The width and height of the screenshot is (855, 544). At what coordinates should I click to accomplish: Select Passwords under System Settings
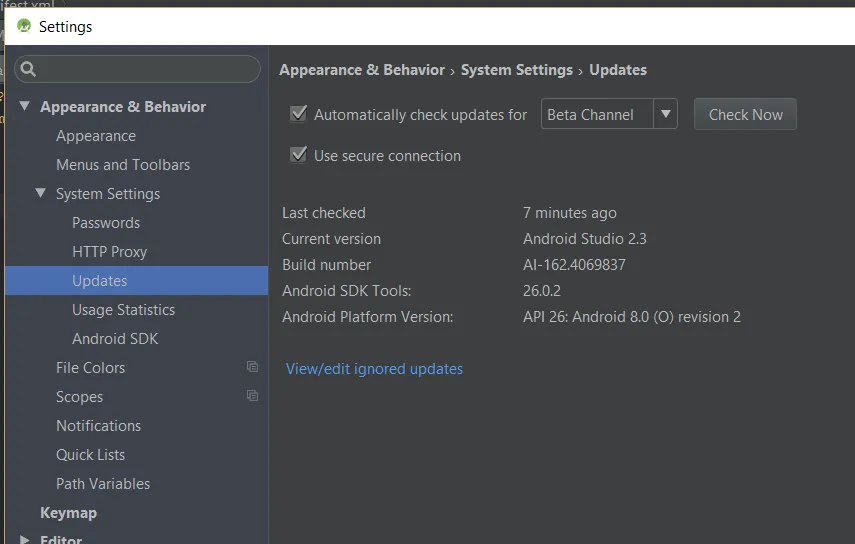106,223
